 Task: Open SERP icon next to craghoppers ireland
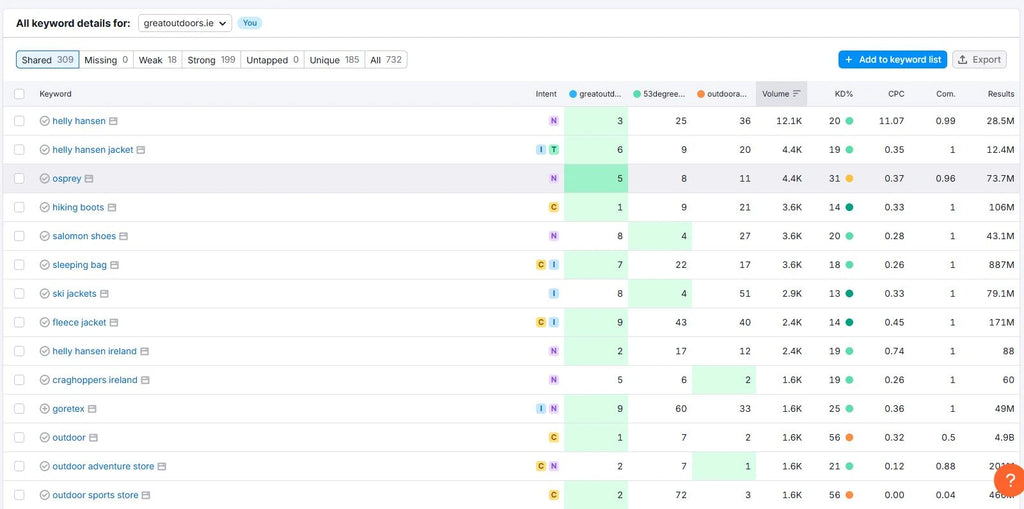pos(146,381)
